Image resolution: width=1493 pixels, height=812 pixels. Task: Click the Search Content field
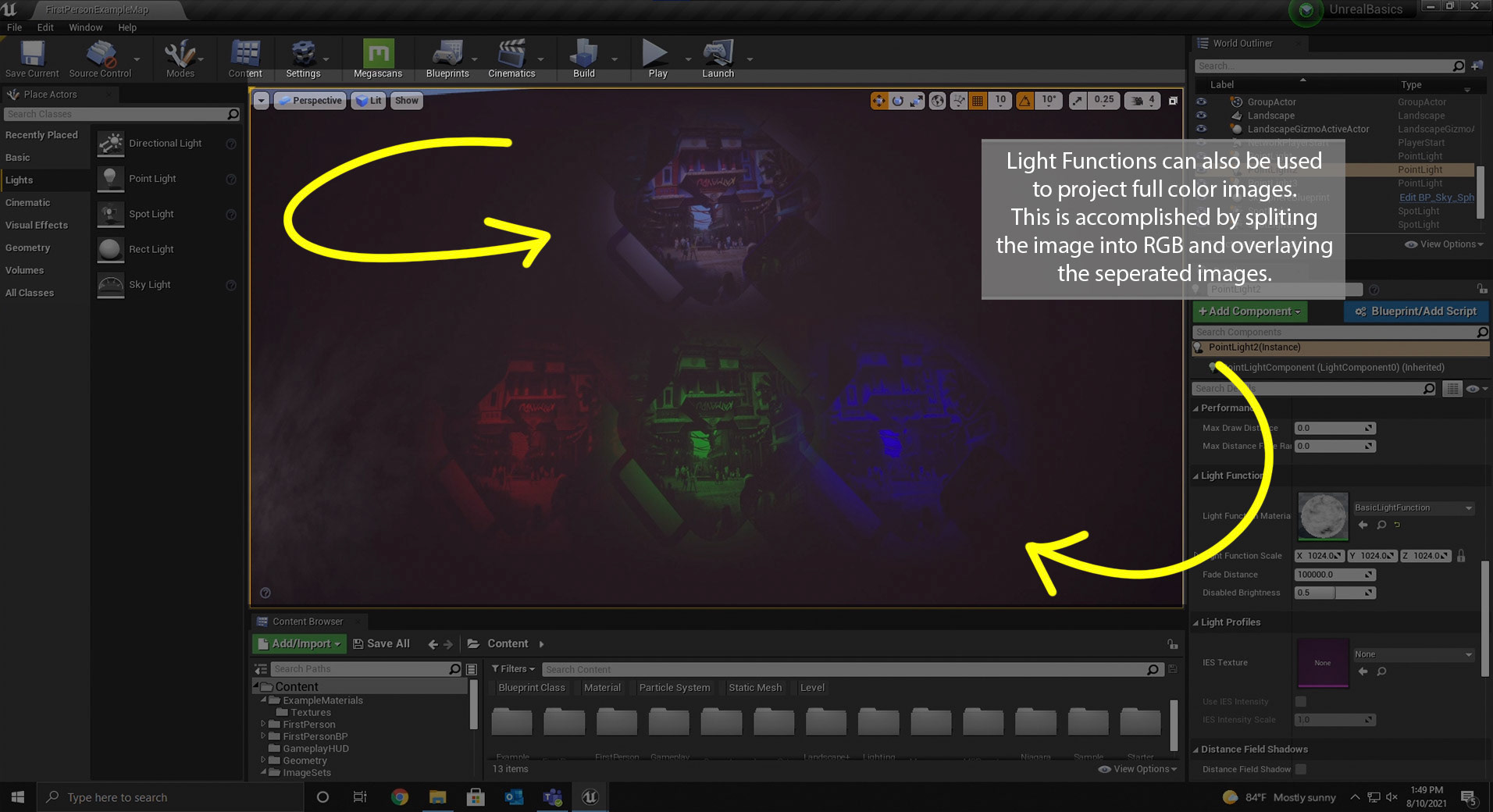tap(852, 669)
